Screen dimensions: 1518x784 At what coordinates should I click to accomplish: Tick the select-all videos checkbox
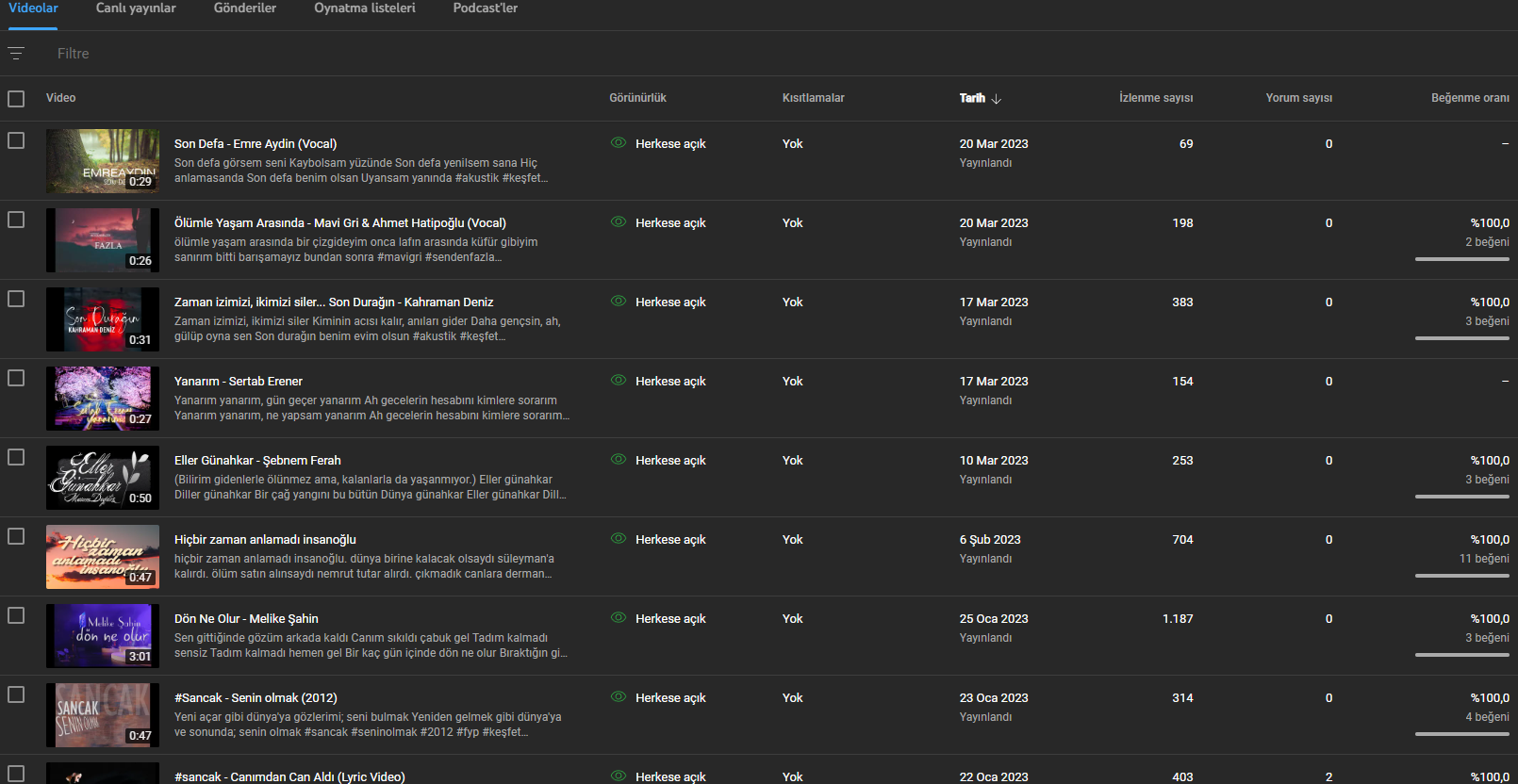coord(16,99)
